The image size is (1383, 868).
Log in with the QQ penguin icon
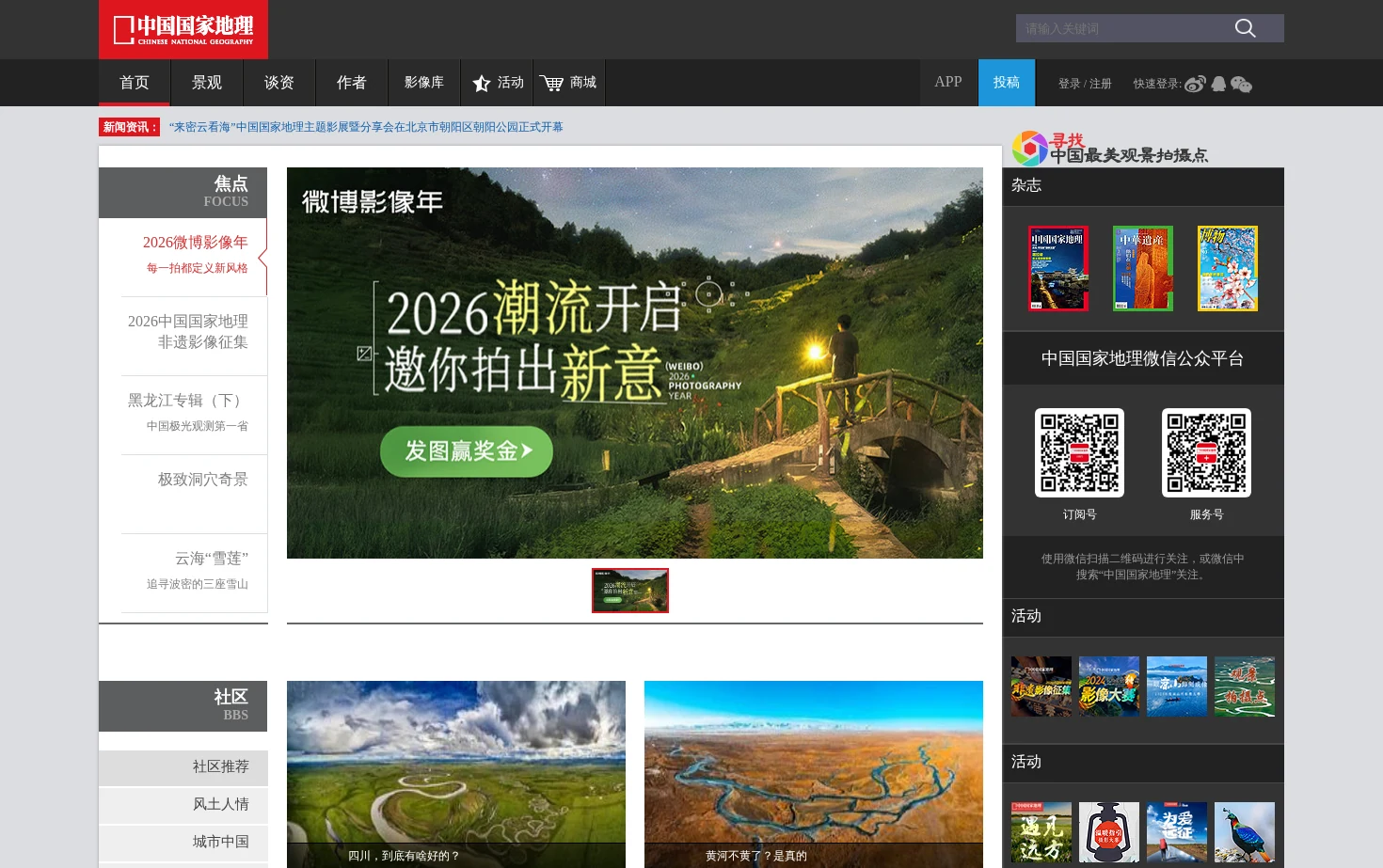1219,84
